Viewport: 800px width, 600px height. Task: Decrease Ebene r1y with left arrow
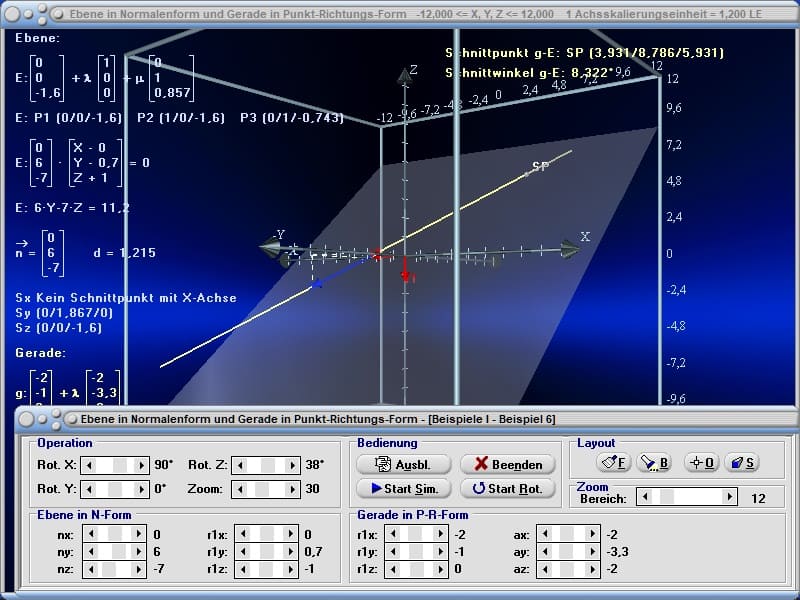[243, 552]
